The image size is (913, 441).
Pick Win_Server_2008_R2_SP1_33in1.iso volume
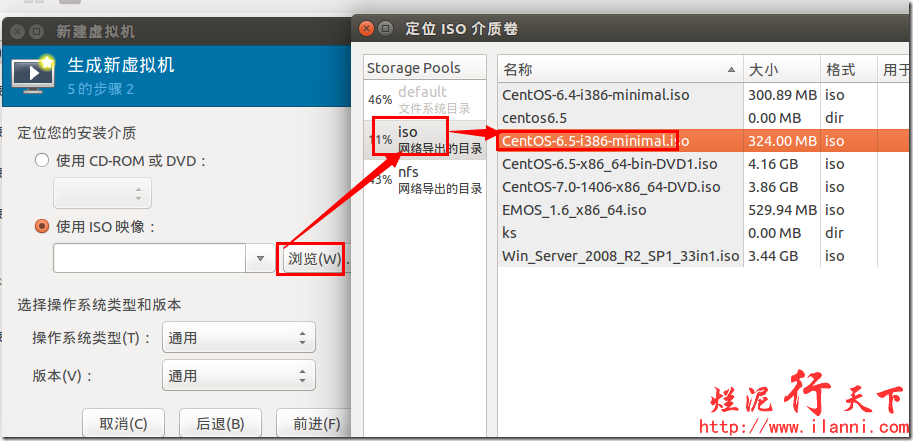tap(620, 256)
